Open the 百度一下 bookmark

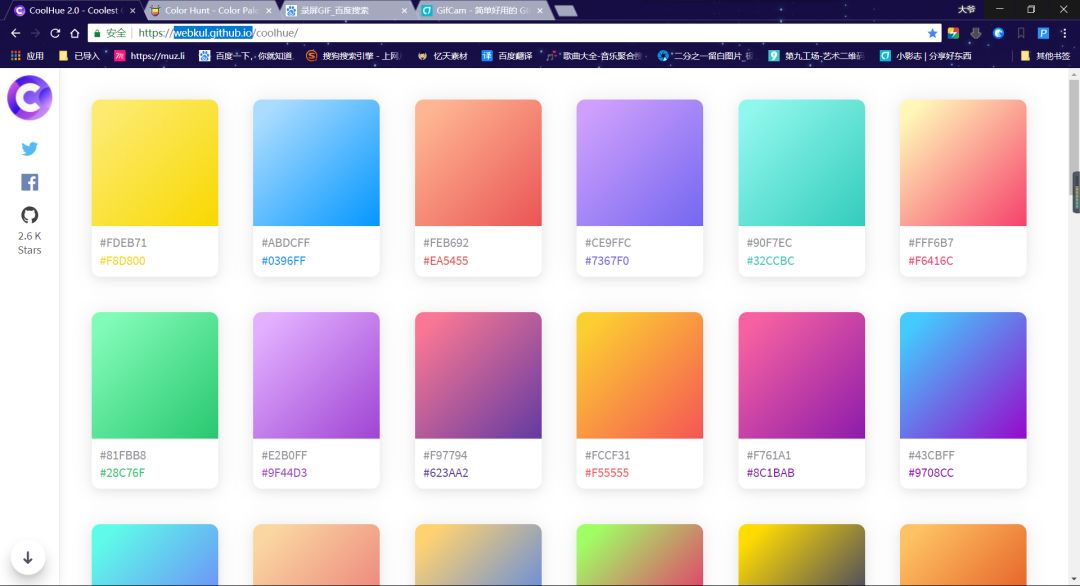(246, 56)
